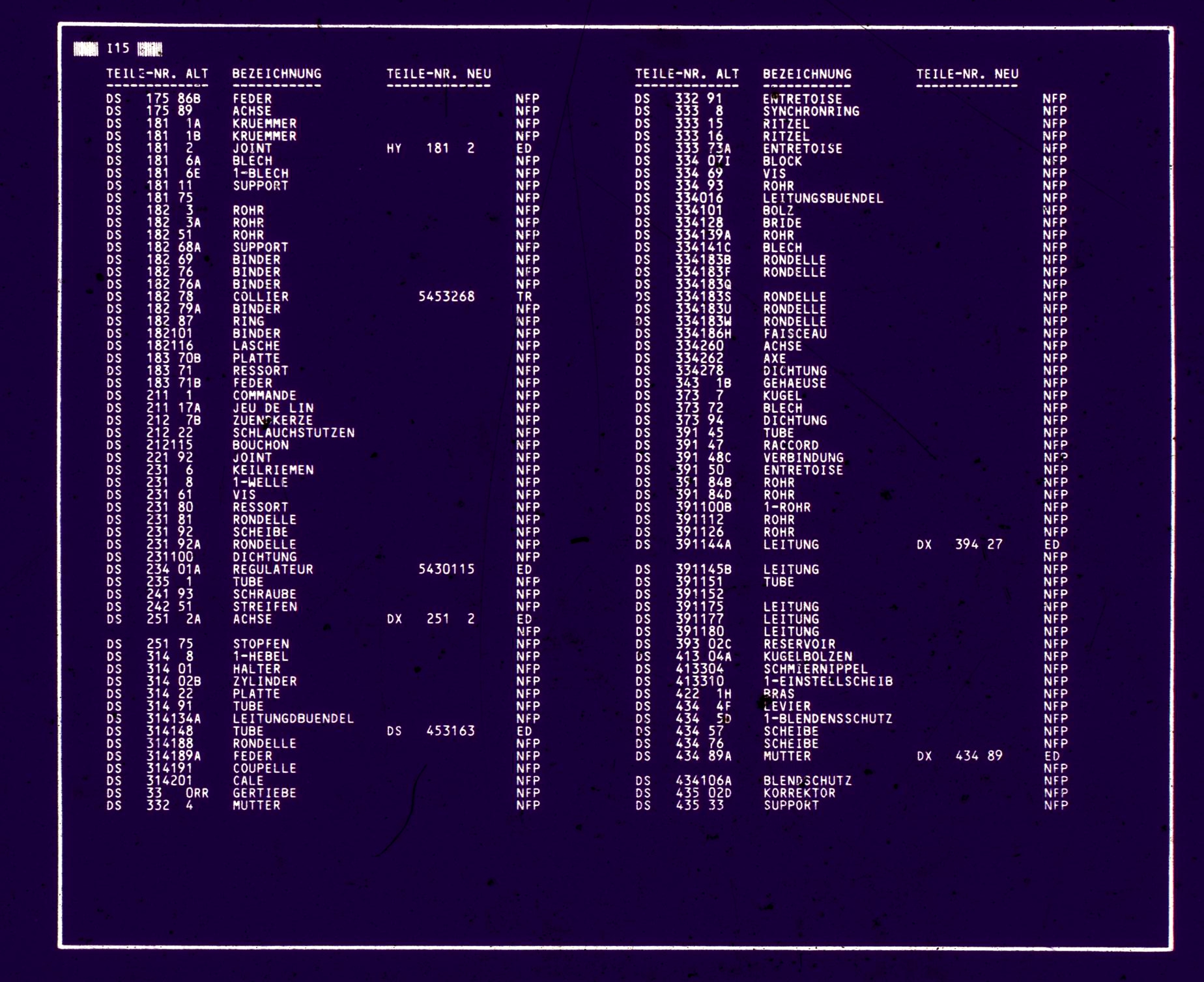Viewport: 1204px width, 982px height.
Task: Select the GERTIEBE description
Action: click(x=265, y=793)
